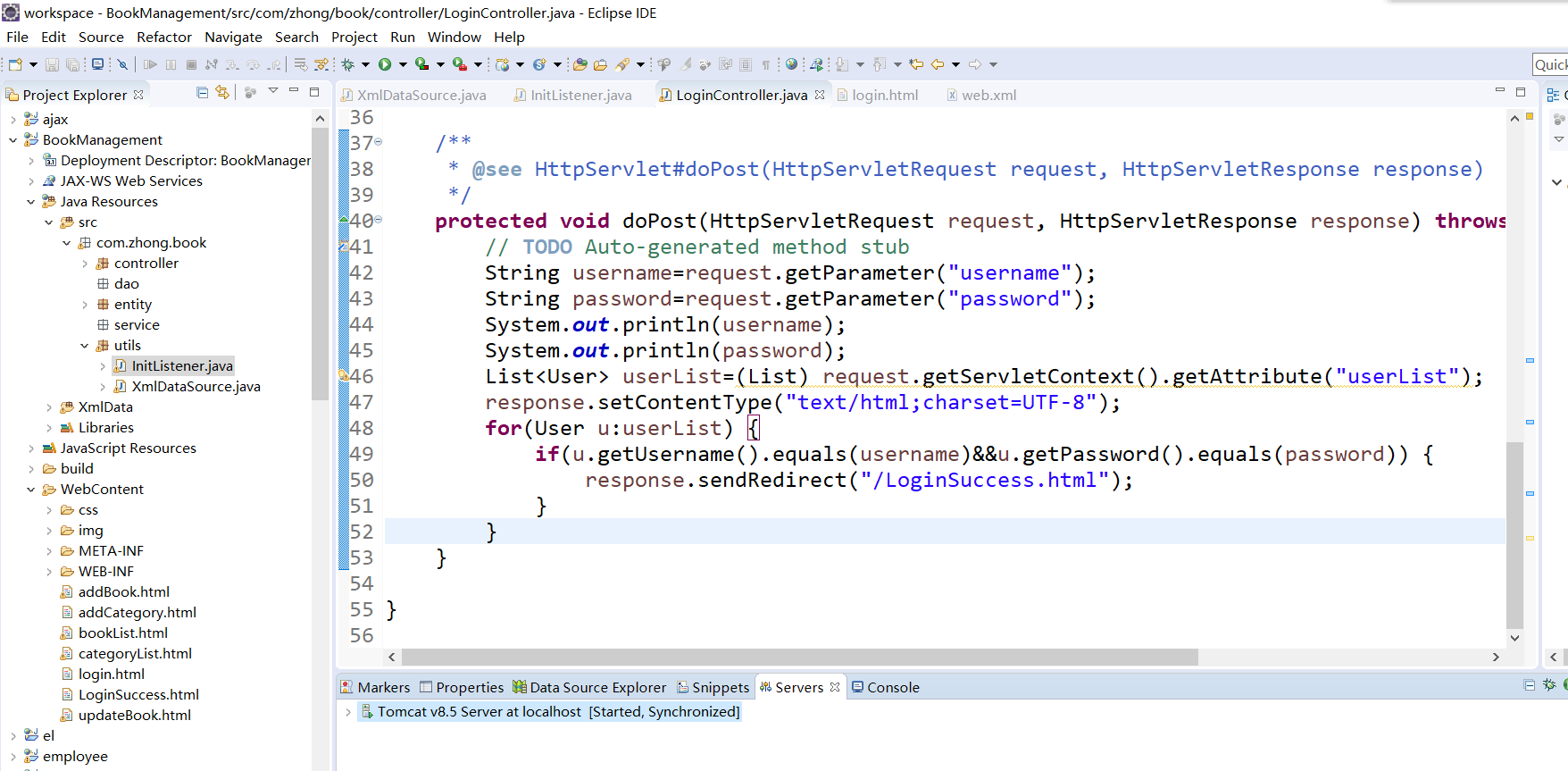This screenshot has height=771, width=1568.
Task: Click the Forward navigation arrow icon
Action: coord(975,64)
